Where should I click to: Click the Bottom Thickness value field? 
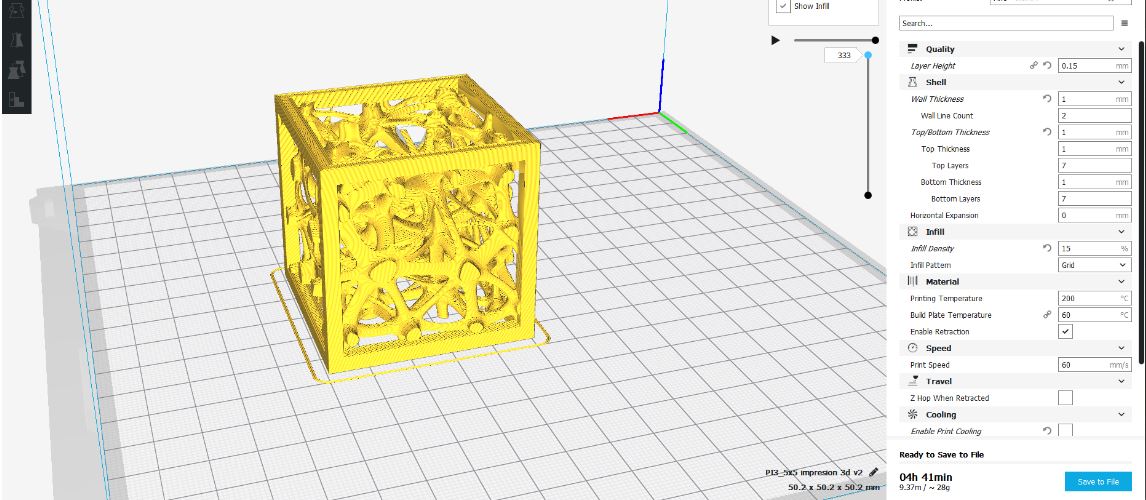click(x=1094, y=182)
